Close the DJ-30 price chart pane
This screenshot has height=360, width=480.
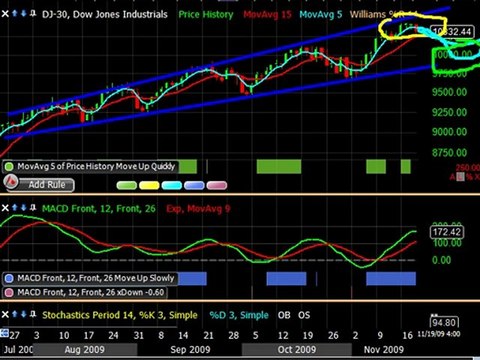pyautogui.click(x=5, y=14)
